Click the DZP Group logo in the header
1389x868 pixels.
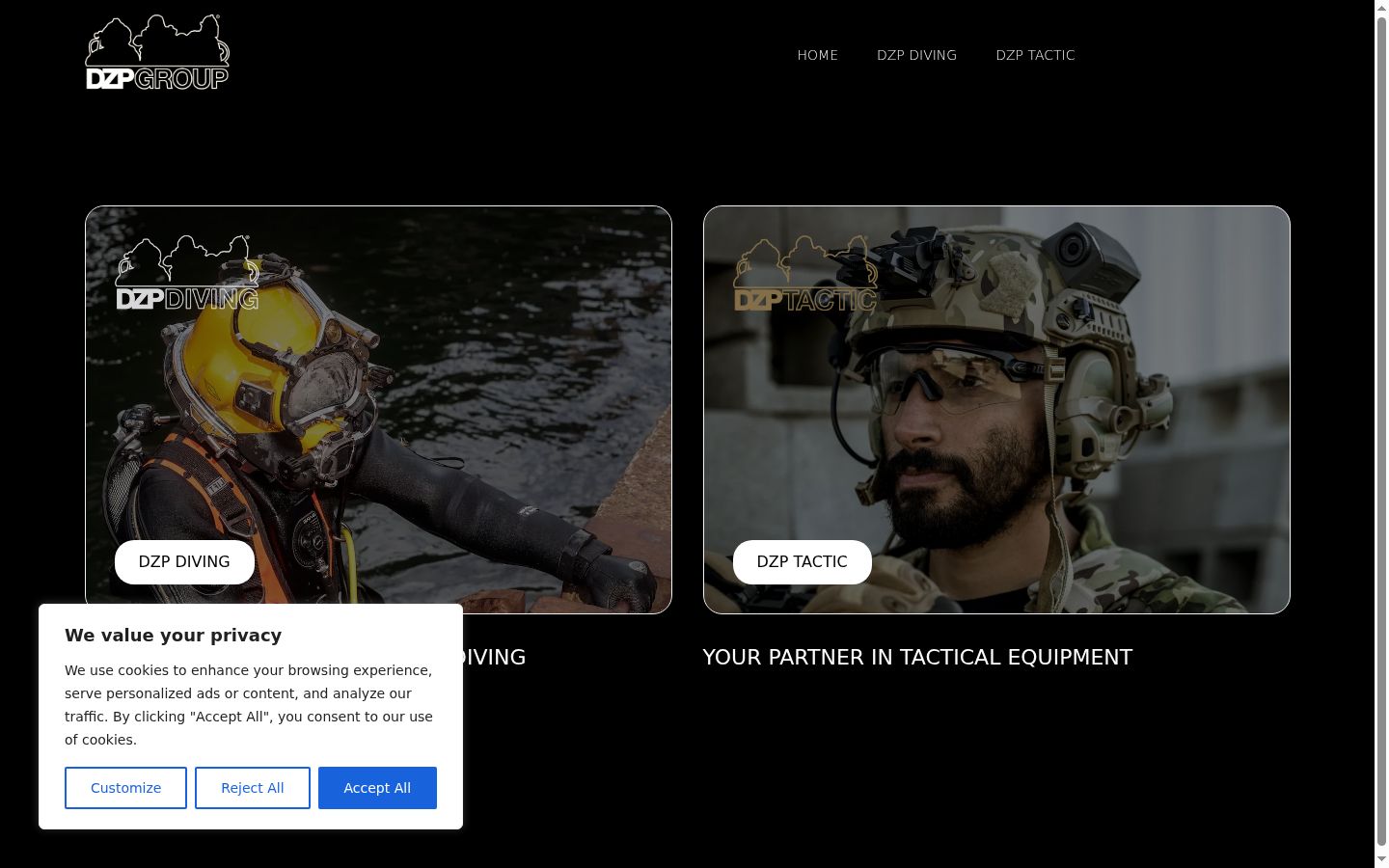tap(157, 52)
